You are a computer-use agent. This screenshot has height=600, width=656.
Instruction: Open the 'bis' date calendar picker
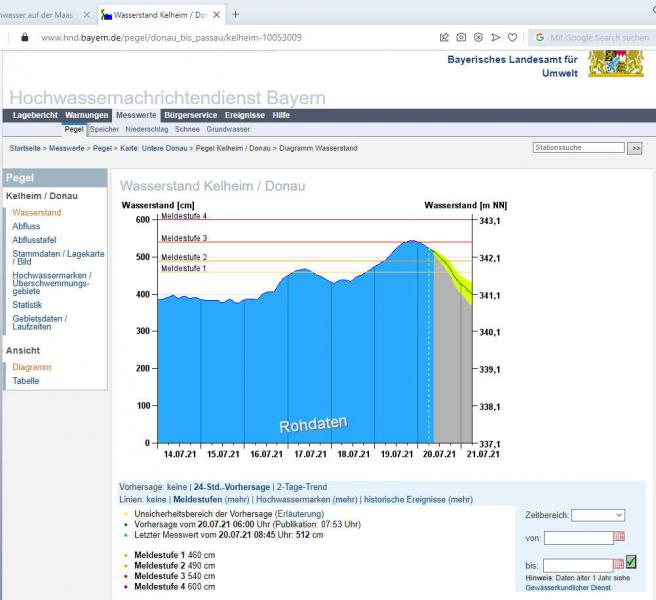click(619, 565)
